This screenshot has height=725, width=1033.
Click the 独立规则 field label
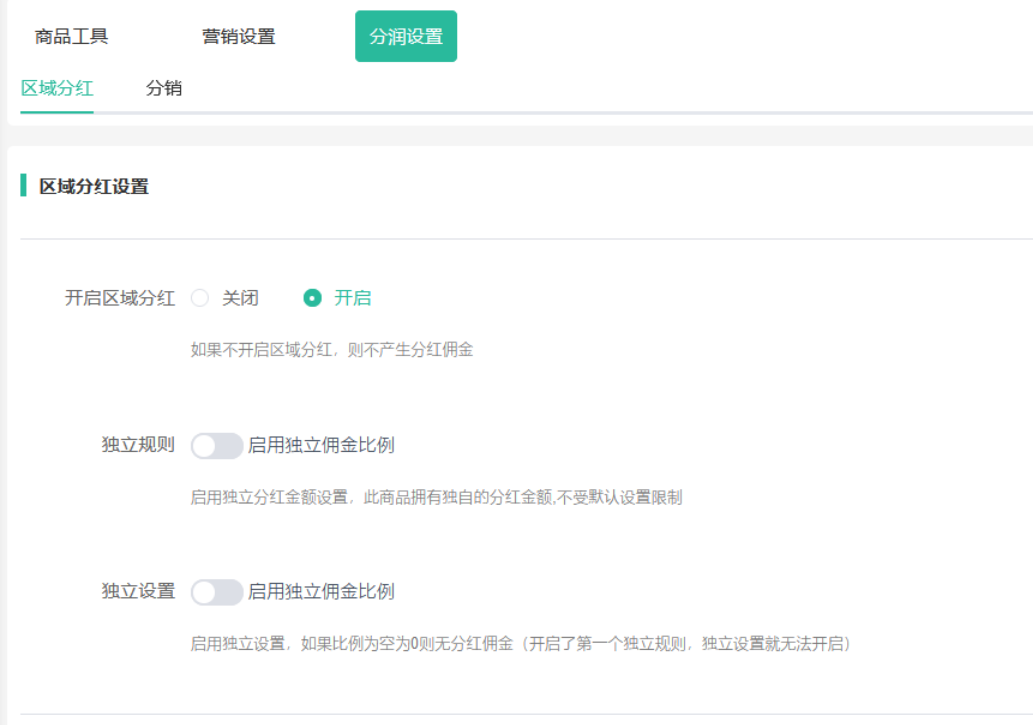138,446
